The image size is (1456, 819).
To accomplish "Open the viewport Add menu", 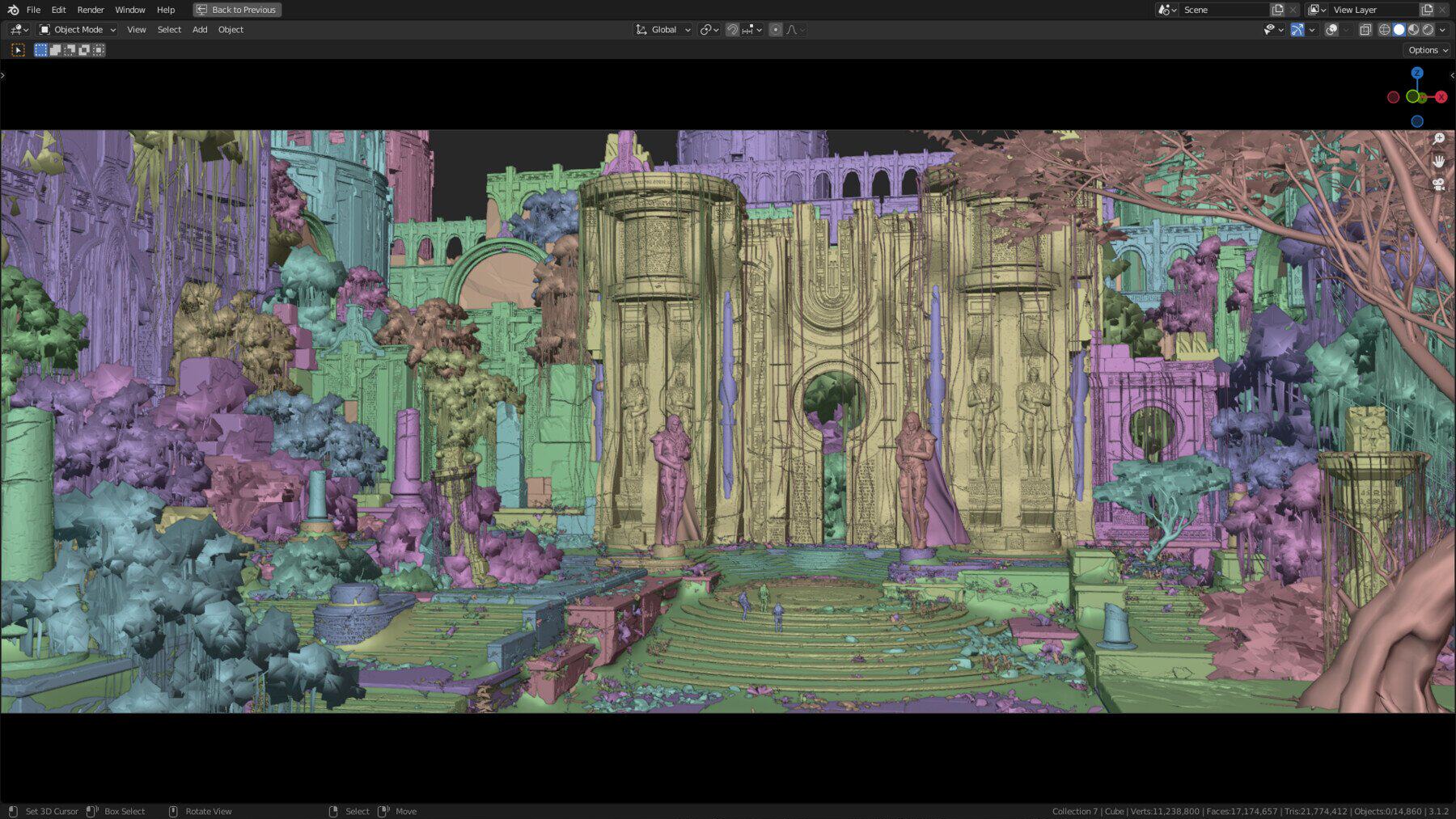I will click(x=200, y=30).
